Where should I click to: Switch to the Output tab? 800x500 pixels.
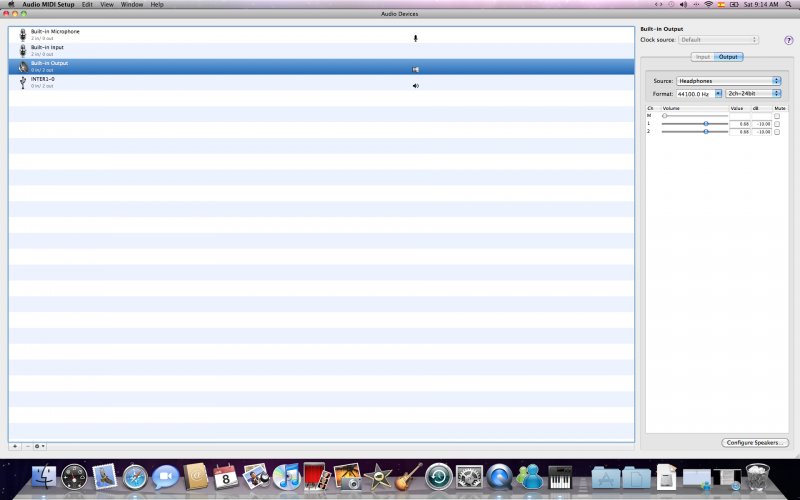[x=728, y=57]
